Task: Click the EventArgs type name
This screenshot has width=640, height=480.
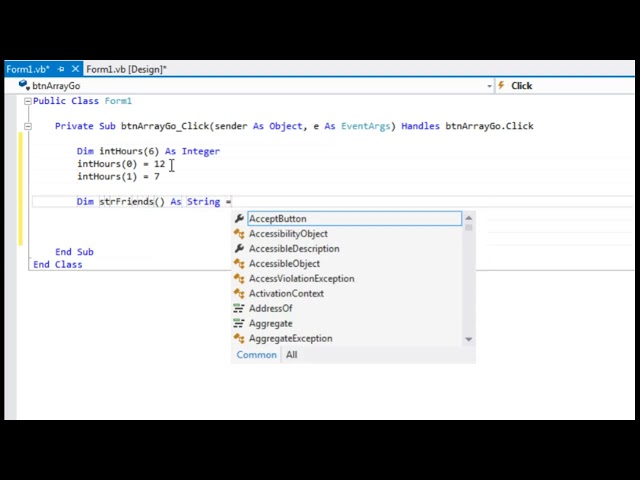Action: point(365,126)
